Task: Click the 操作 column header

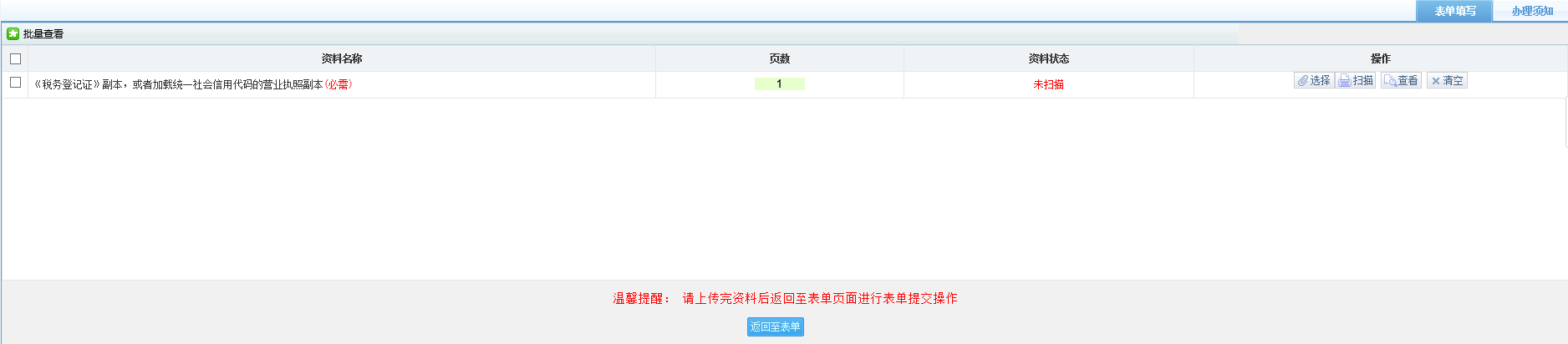Action: pos(1381,58)
